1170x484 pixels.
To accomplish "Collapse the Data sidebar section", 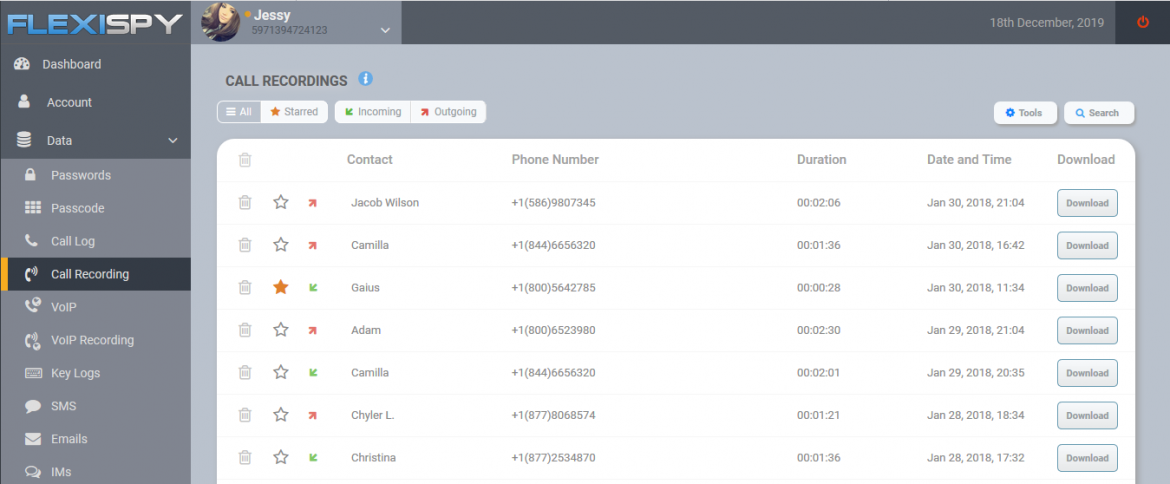I will point(172,140).
